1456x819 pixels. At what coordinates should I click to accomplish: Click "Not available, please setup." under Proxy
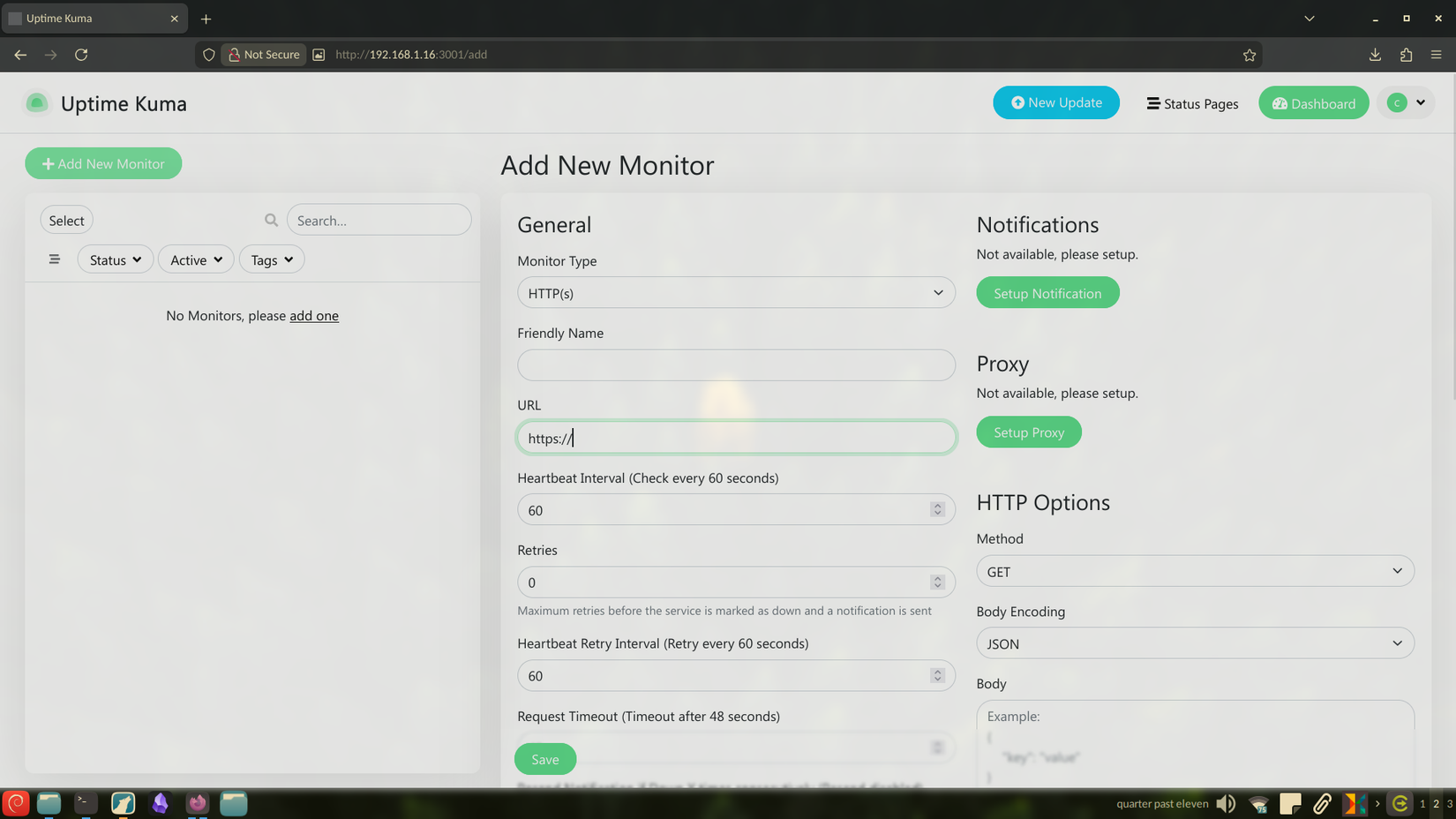[x=1057, y=394]
